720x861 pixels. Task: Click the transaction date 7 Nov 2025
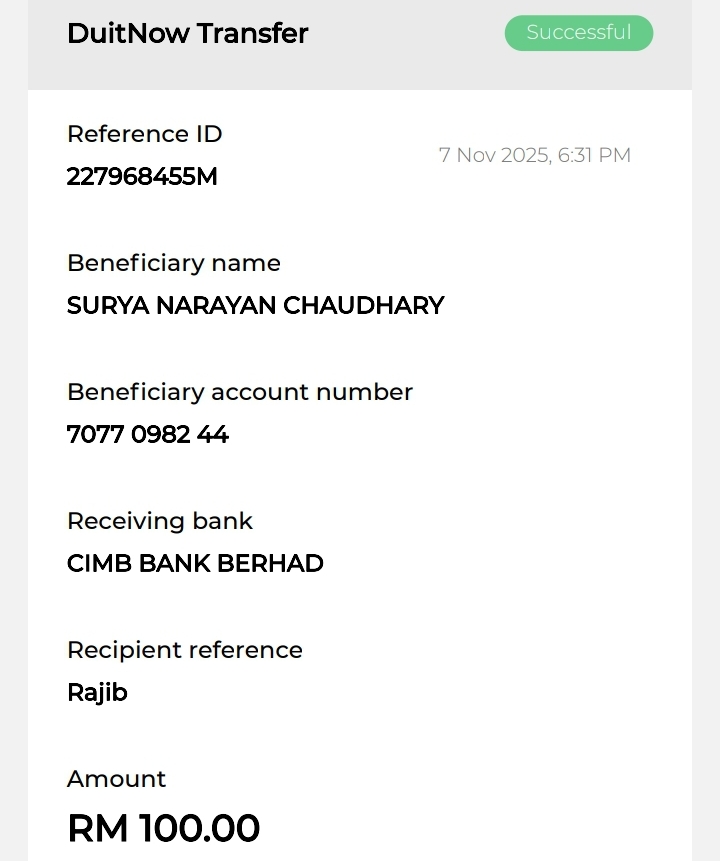pyautogui.click(x=494, y=155)
